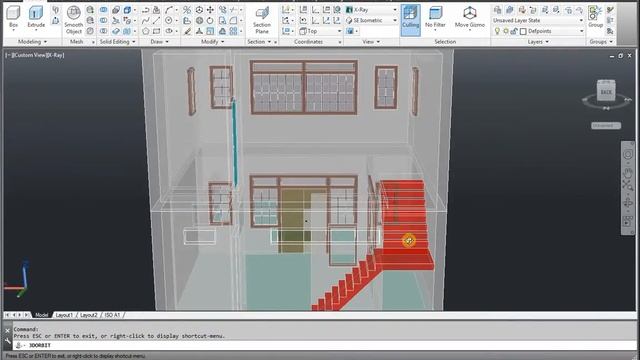Select the Line tool in Draw panel
The image size is (640, 360).
[x=156, y=20]
